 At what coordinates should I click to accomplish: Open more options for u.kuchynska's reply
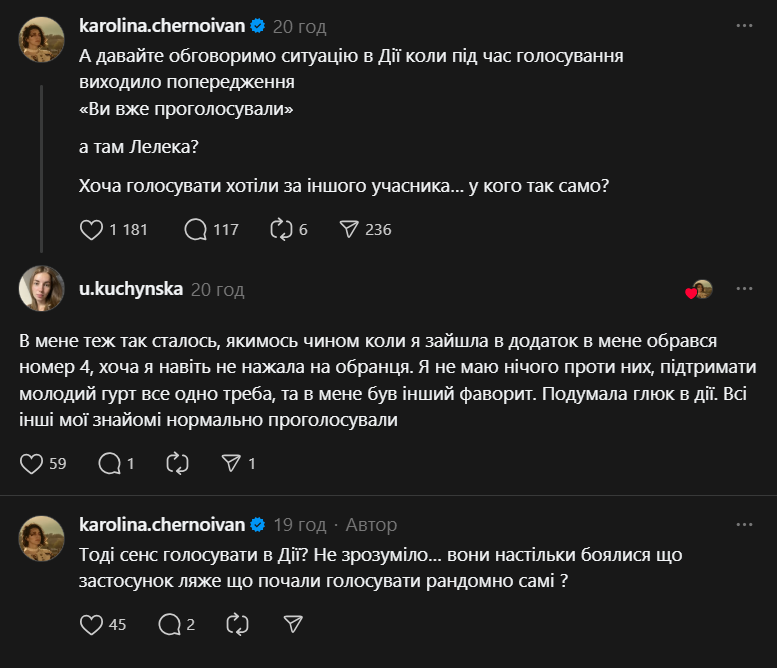(744, 289)
